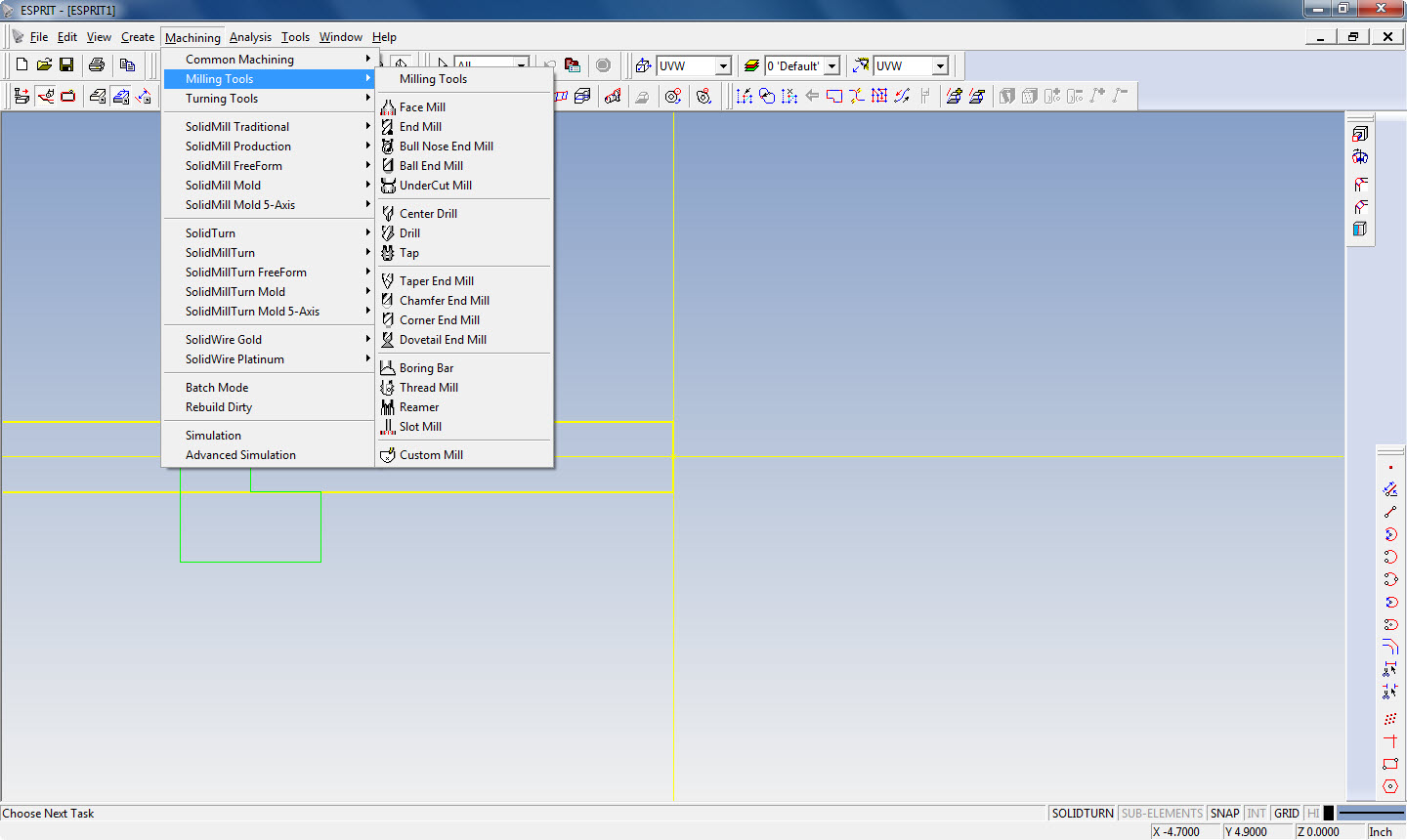Open the work plane UVW dropdown
Screen dimensions: 1407x840
[723, 65]
